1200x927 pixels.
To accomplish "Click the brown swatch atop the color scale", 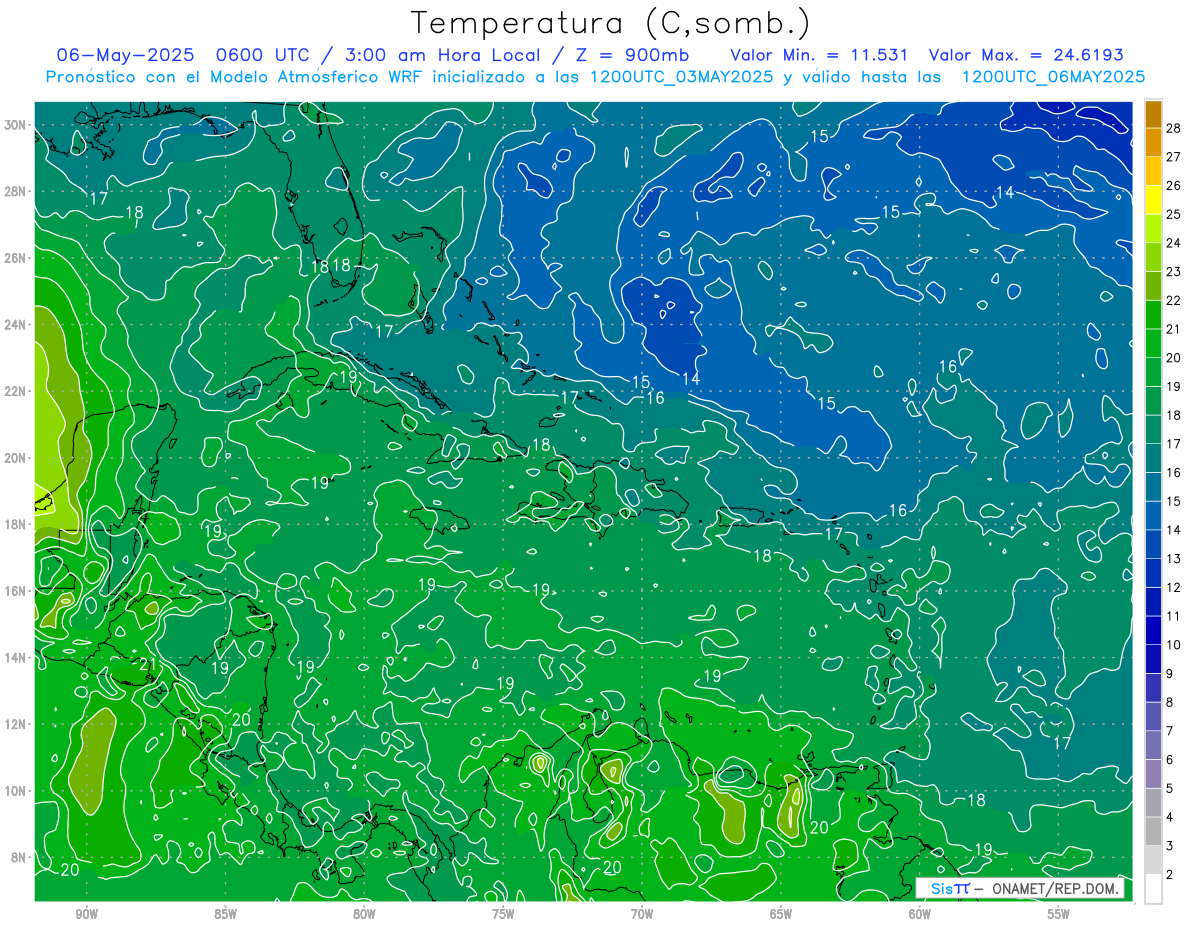I will pos(1153,113).
